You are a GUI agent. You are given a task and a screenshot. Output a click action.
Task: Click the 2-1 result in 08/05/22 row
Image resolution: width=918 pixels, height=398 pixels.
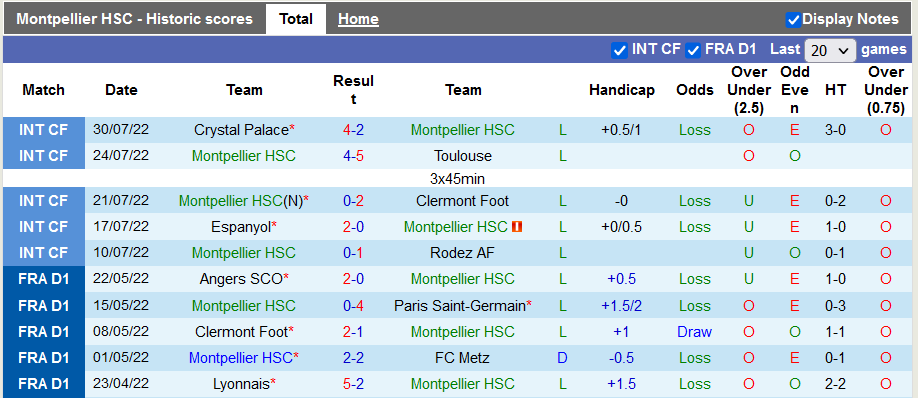[x=353, y=332]
